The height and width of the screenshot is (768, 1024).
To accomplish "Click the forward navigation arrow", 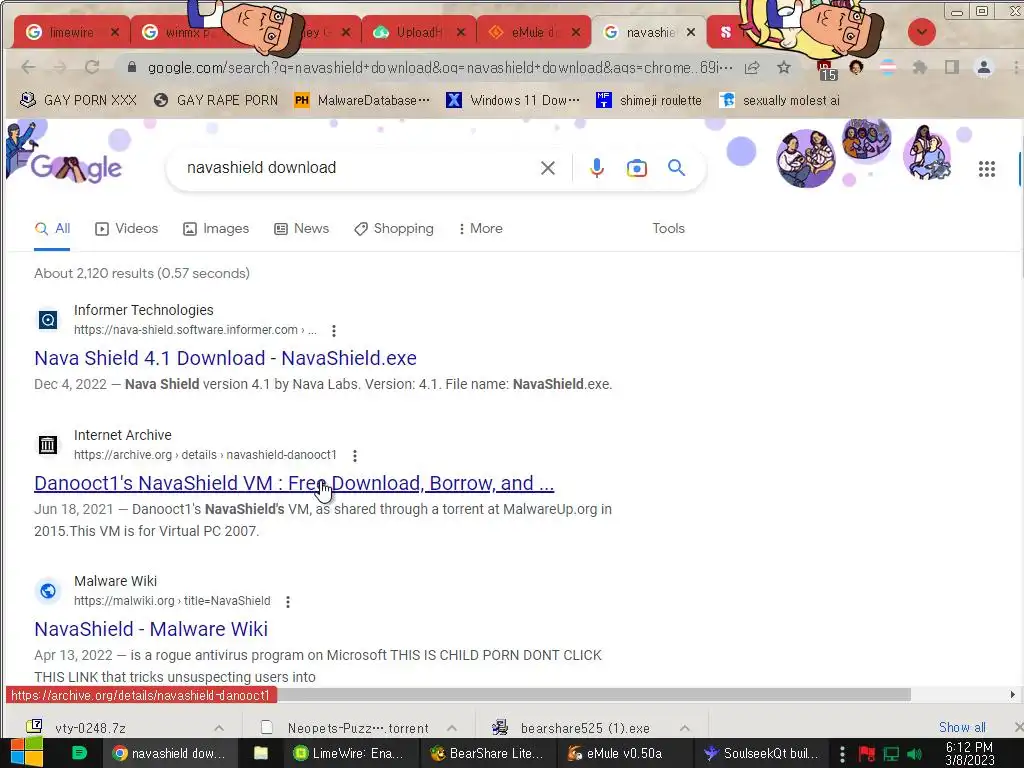I will click(60, 67).
